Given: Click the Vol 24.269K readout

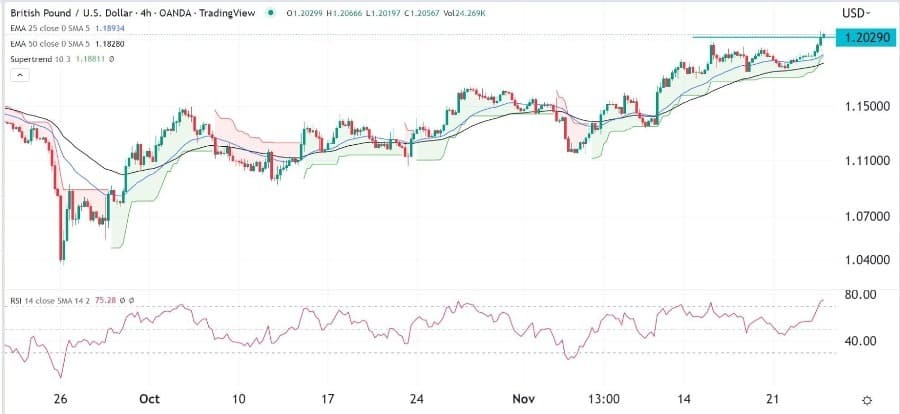Looking at the screenshot, I should (x=461, y=13).
